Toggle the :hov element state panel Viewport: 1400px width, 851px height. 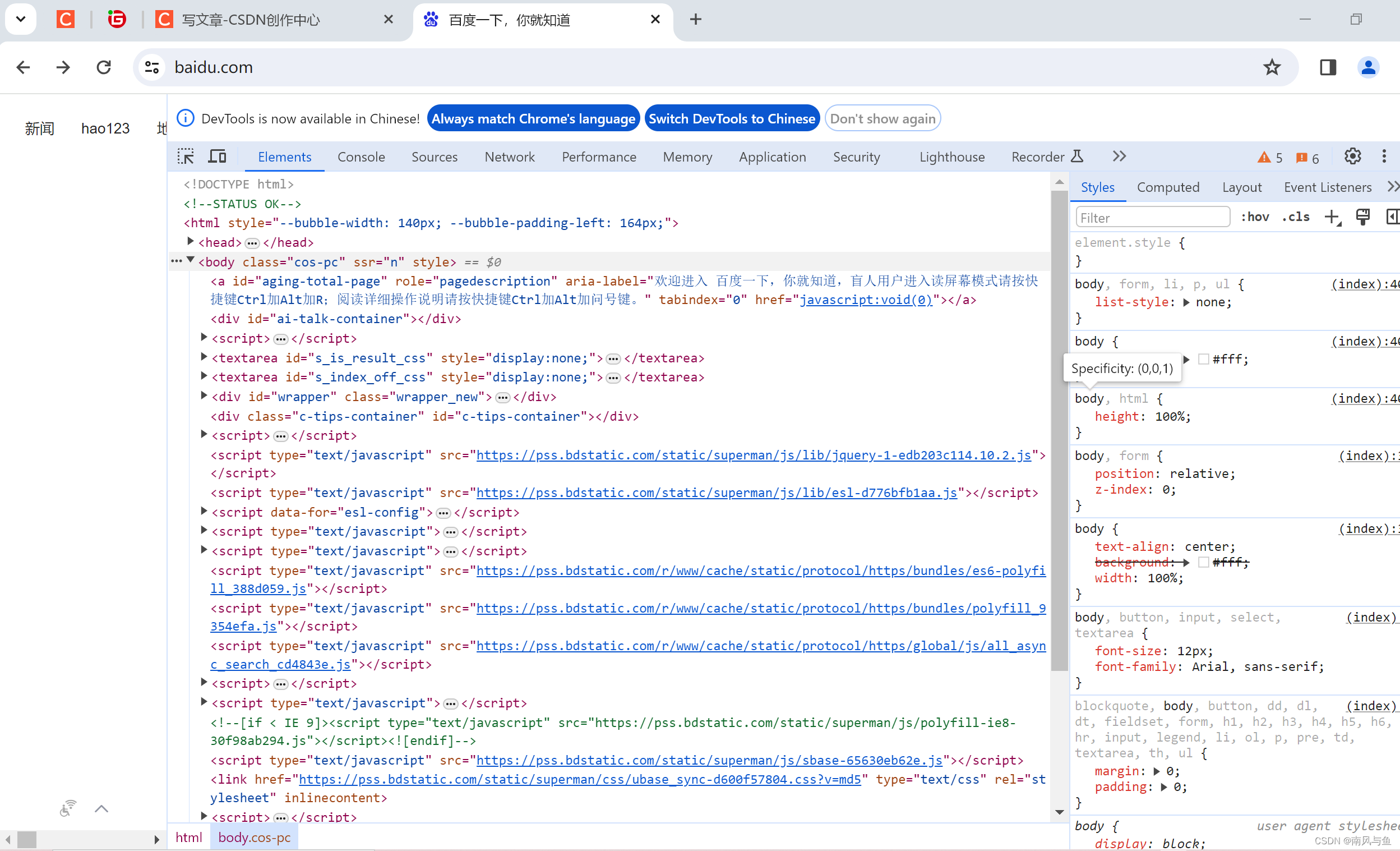click(x=1255, y=217)
